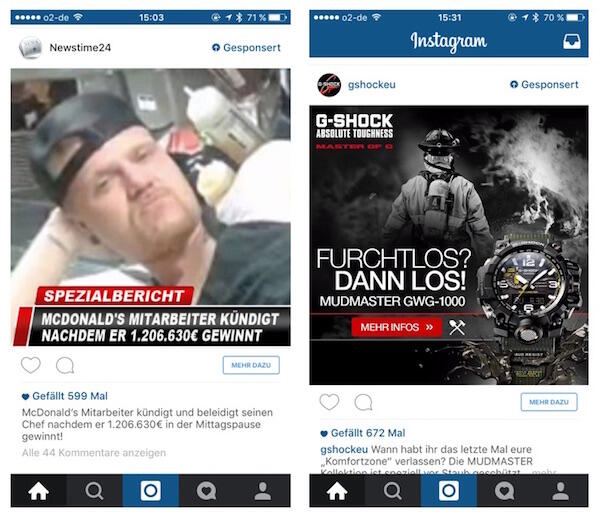Open the gshockeu profile avatar
Viewport: 600px width, 518px height.
coord(329,85)
